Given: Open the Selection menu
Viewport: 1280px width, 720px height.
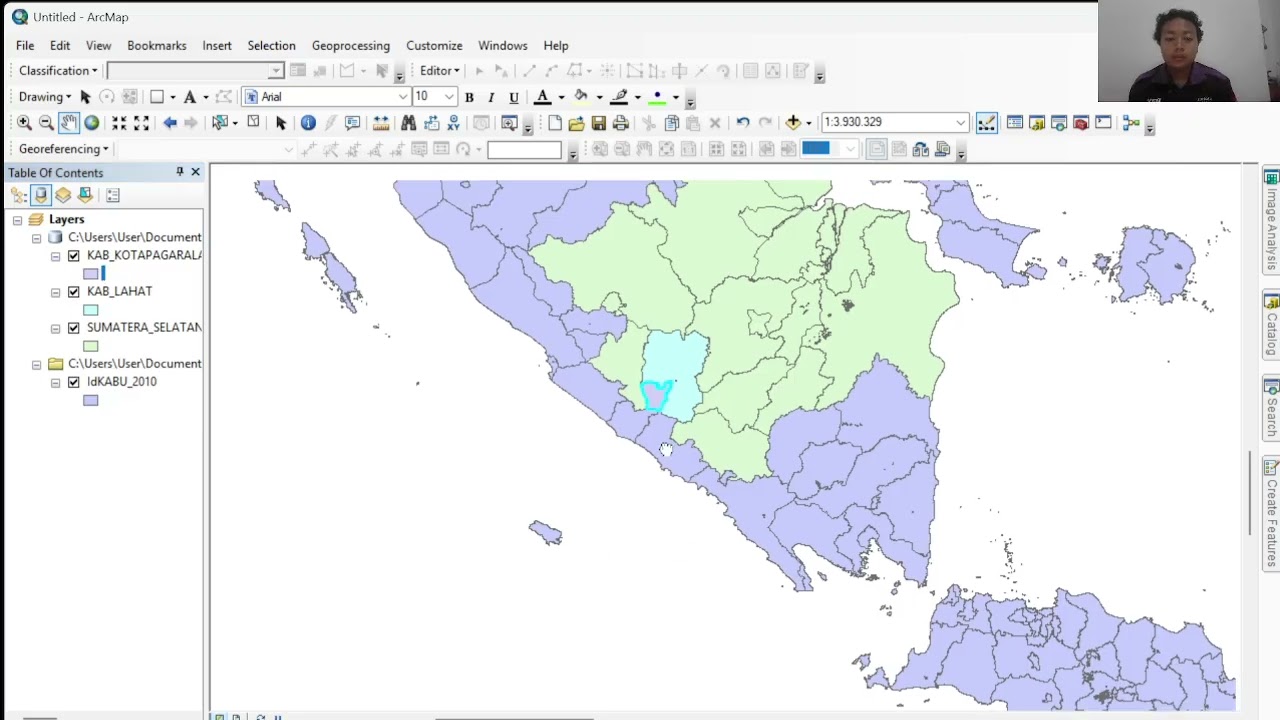Looking at the screenshot, I should pos(271,46).
